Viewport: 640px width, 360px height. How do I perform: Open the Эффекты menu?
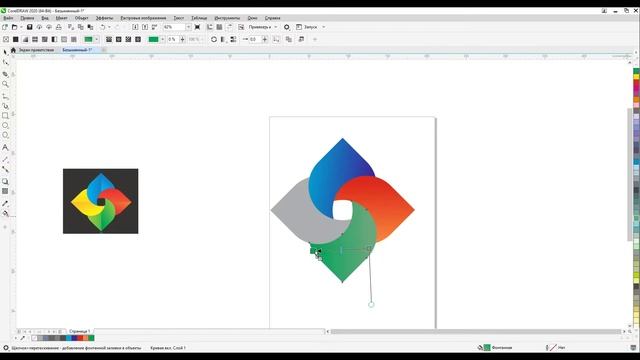[104, 18]
